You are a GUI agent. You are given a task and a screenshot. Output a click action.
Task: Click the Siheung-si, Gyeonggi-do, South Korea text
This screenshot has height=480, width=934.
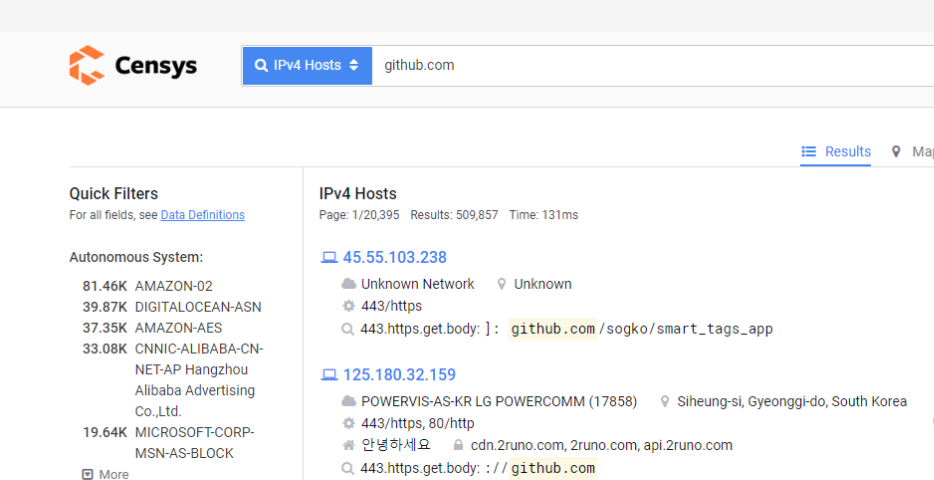[792, 401]
